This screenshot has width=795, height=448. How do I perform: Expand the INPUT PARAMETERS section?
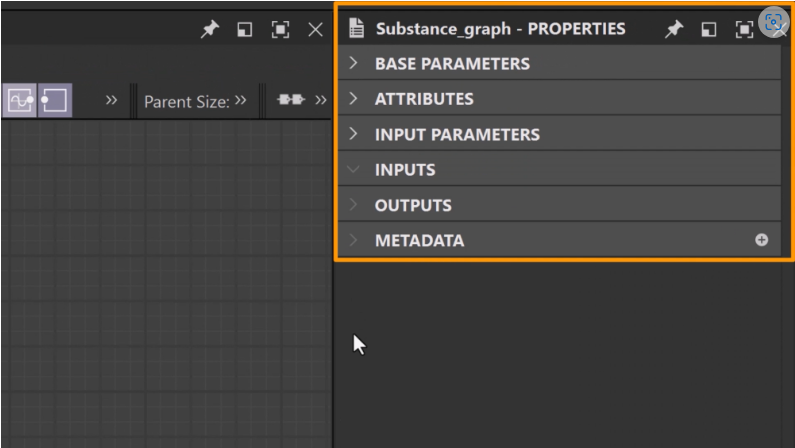click(353, 134)
